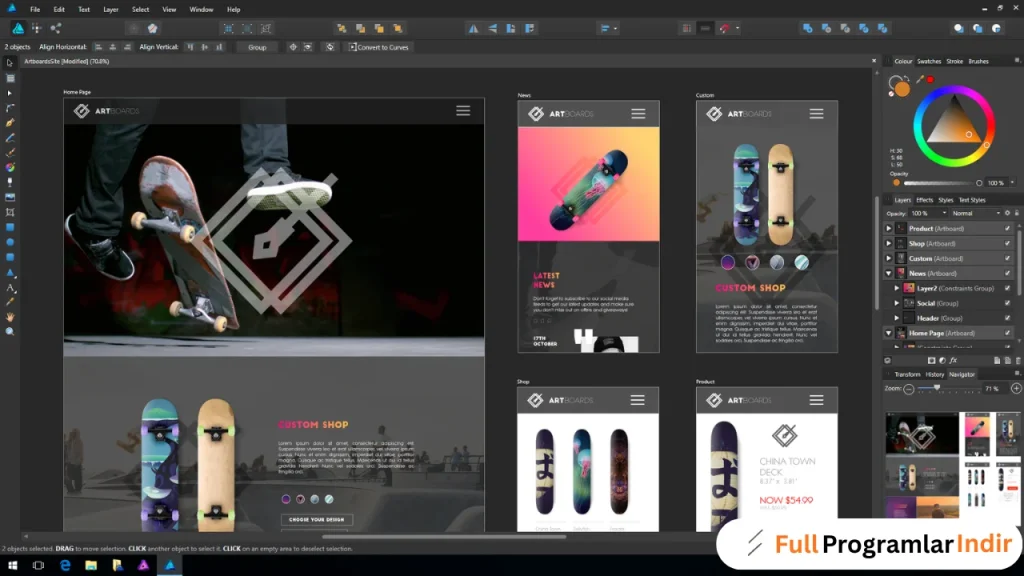Move selection to back of arrangement

(x=342, y=29)
